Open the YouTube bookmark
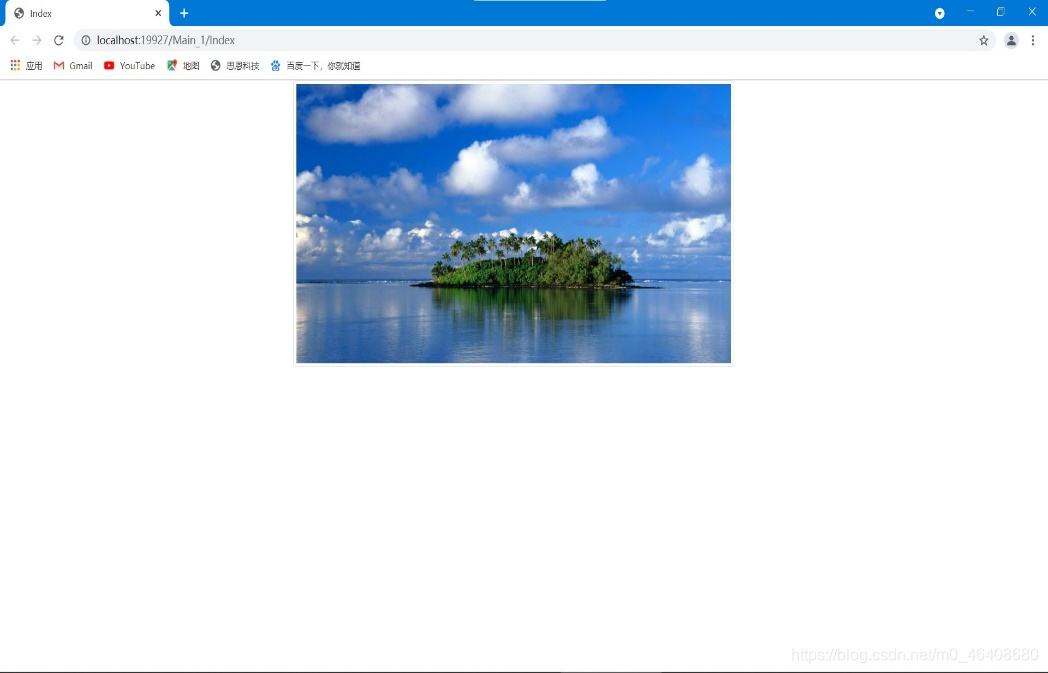Image resolution: width=1048 pixels, height=673 pixels. pos(130,65)
